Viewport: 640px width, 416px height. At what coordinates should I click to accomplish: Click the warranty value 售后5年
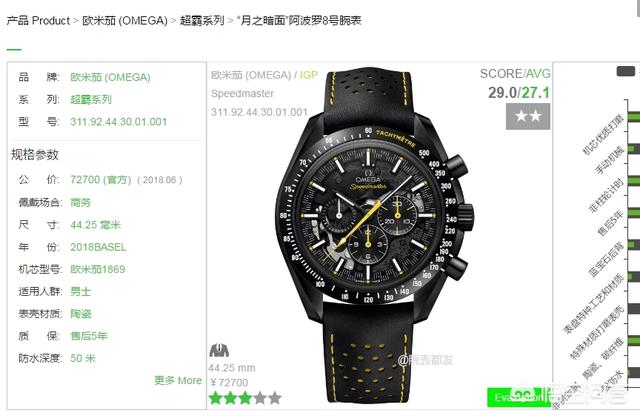[x=89, y=336]
